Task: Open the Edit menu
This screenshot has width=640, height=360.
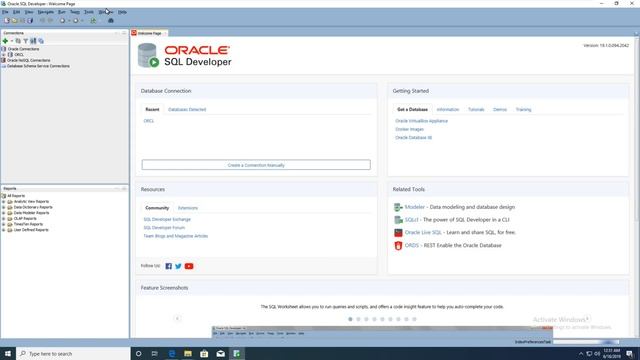Action: (x=16, y=12)
